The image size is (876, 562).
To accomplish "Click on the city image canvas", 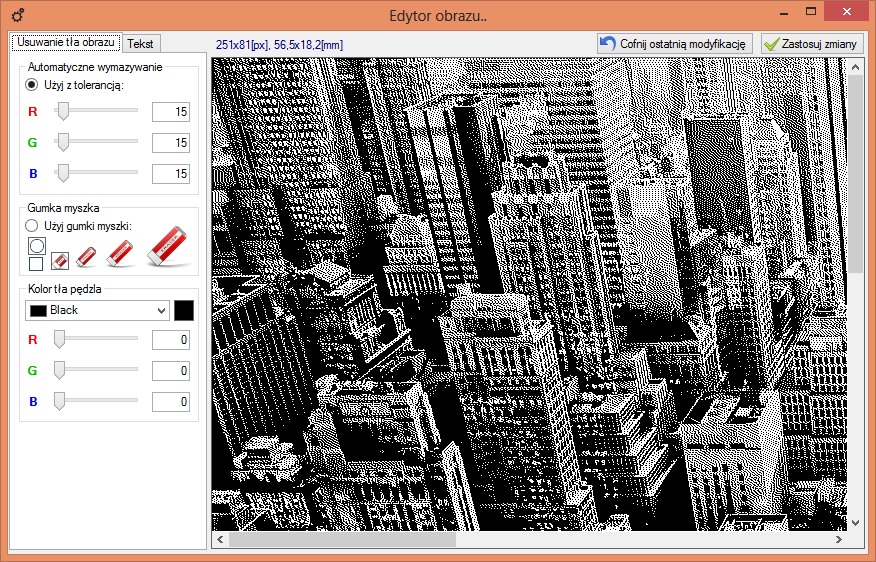I will point(529,294).
